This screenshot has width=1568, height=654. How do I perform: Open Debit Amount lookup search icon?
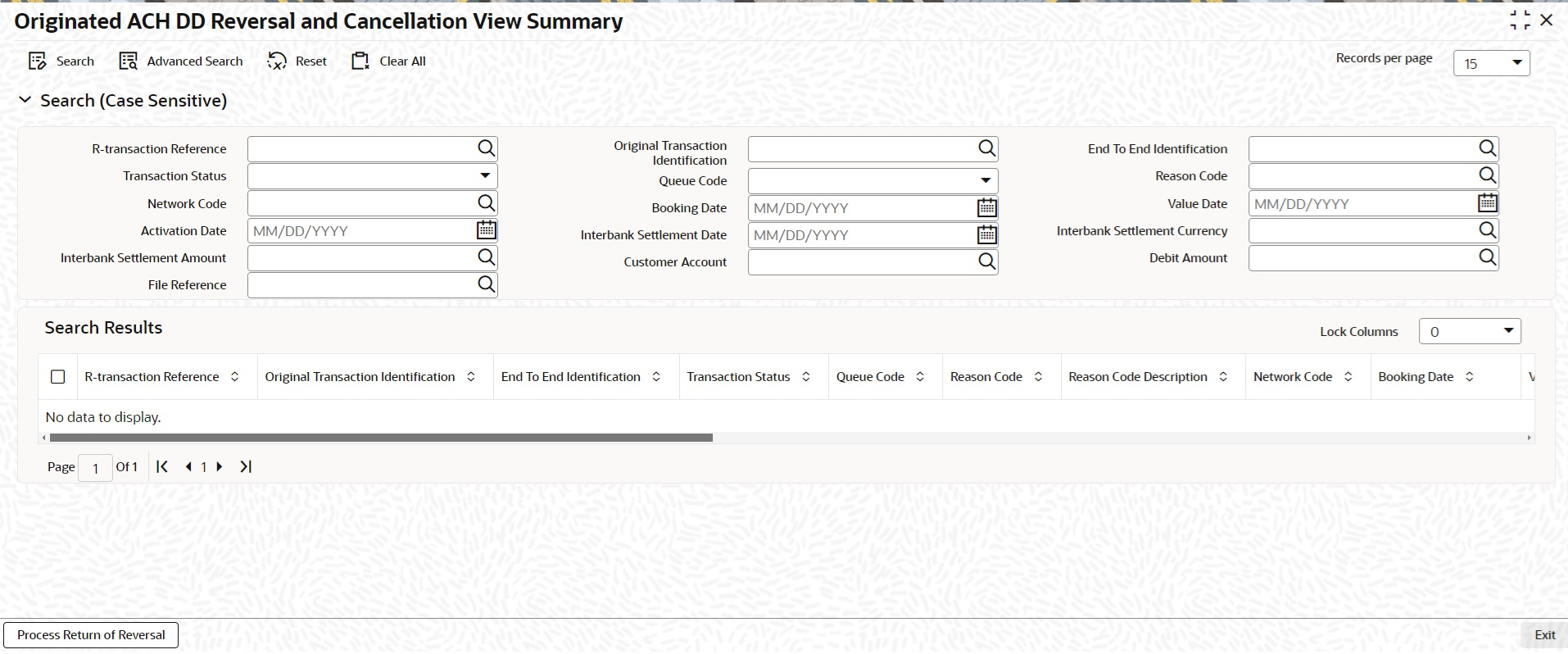(x=1487, y=257)
